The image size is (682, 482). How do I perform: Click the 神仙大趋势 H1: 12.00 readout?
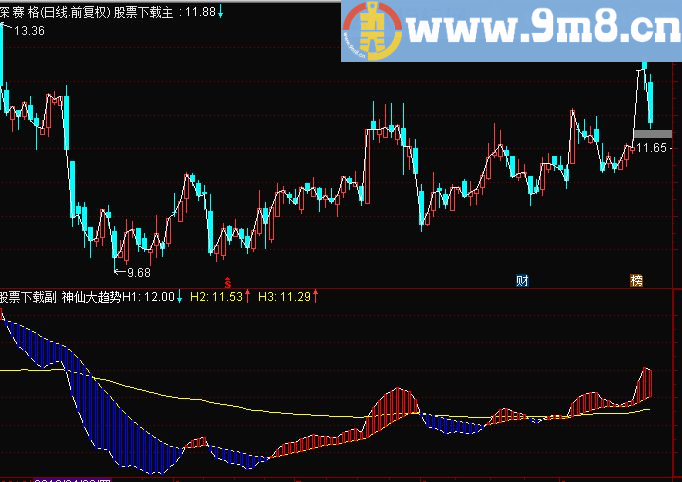click(x=122, y=297)
